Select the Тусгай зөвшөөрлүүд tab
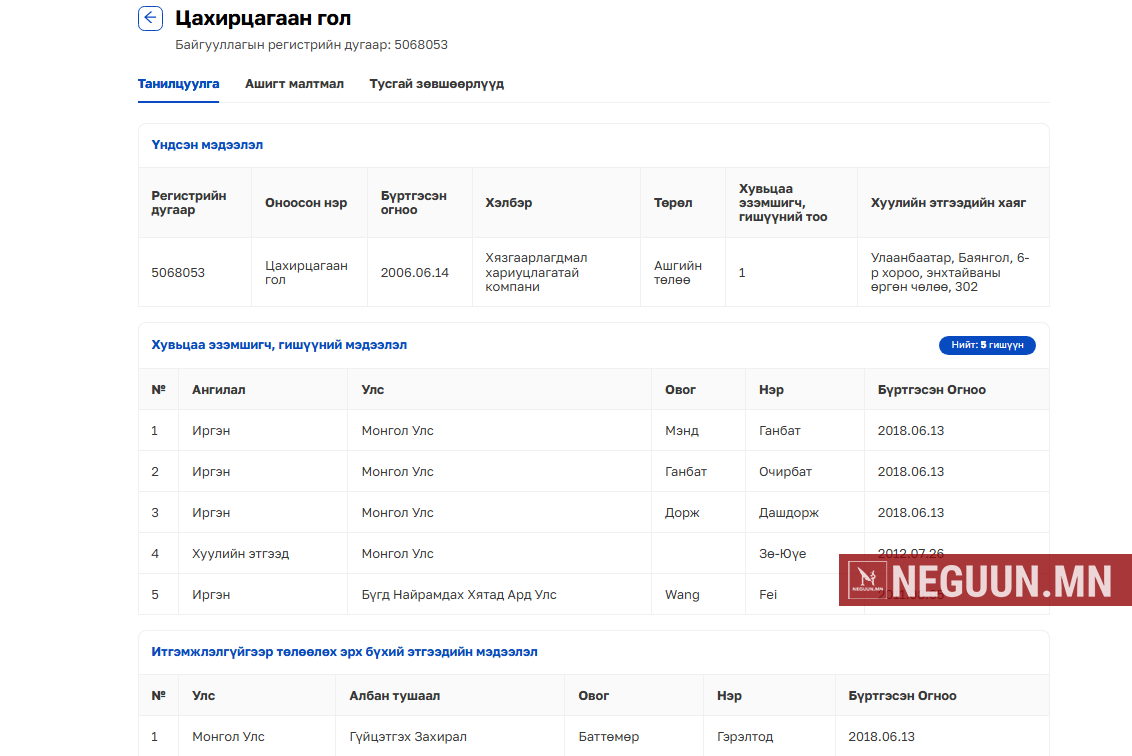1132x756 pixels. (436, 84)
